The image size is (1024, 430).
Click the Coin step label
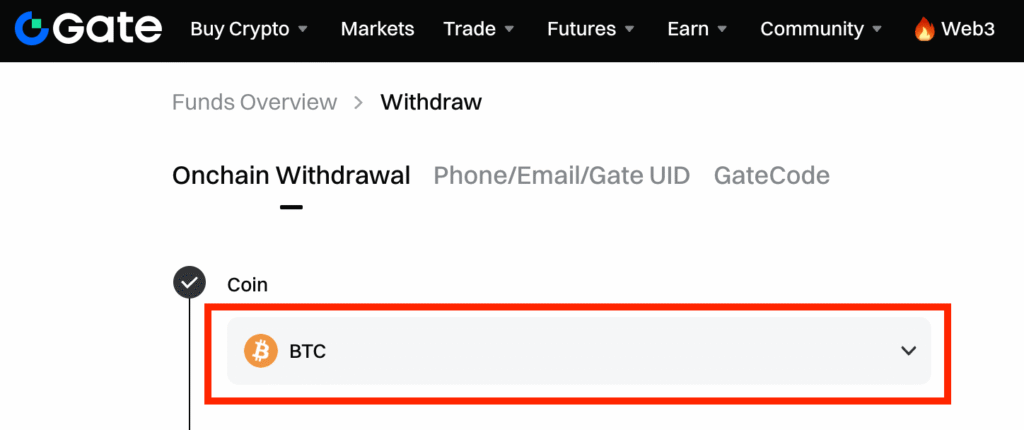(247, 285)
